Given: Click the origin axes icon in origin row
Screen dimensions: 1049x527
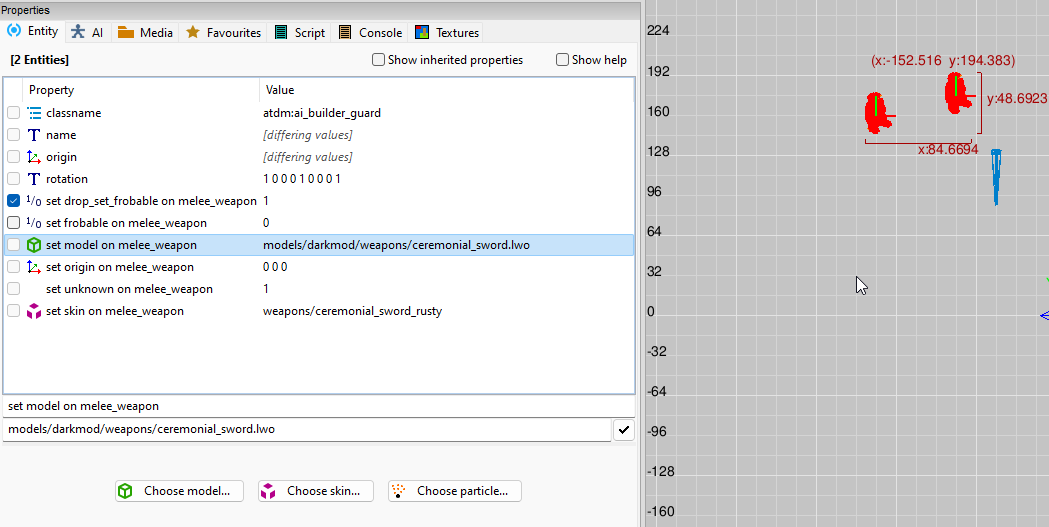Looking at the screenshot, I should 34,157.
